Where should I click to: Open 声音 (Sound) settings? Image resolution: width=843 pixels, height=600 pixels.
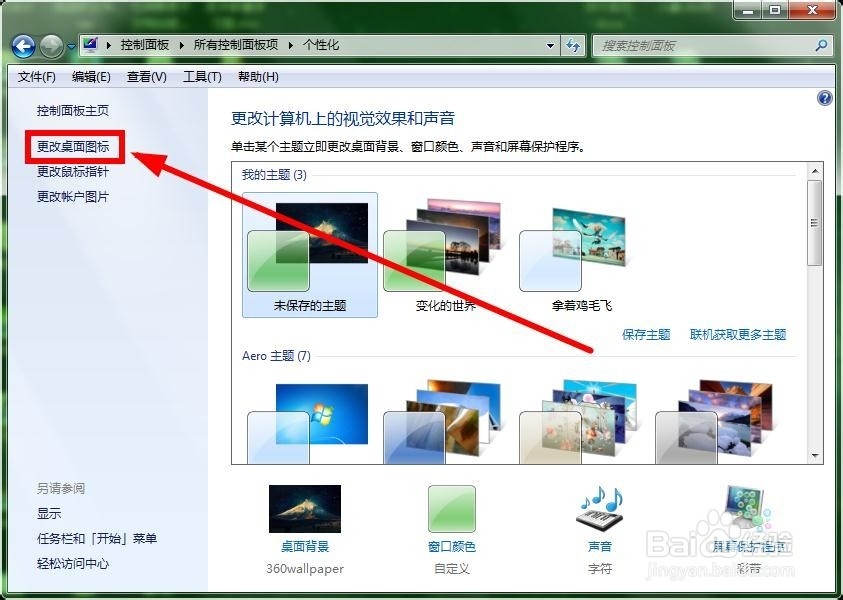pos(599,508)
